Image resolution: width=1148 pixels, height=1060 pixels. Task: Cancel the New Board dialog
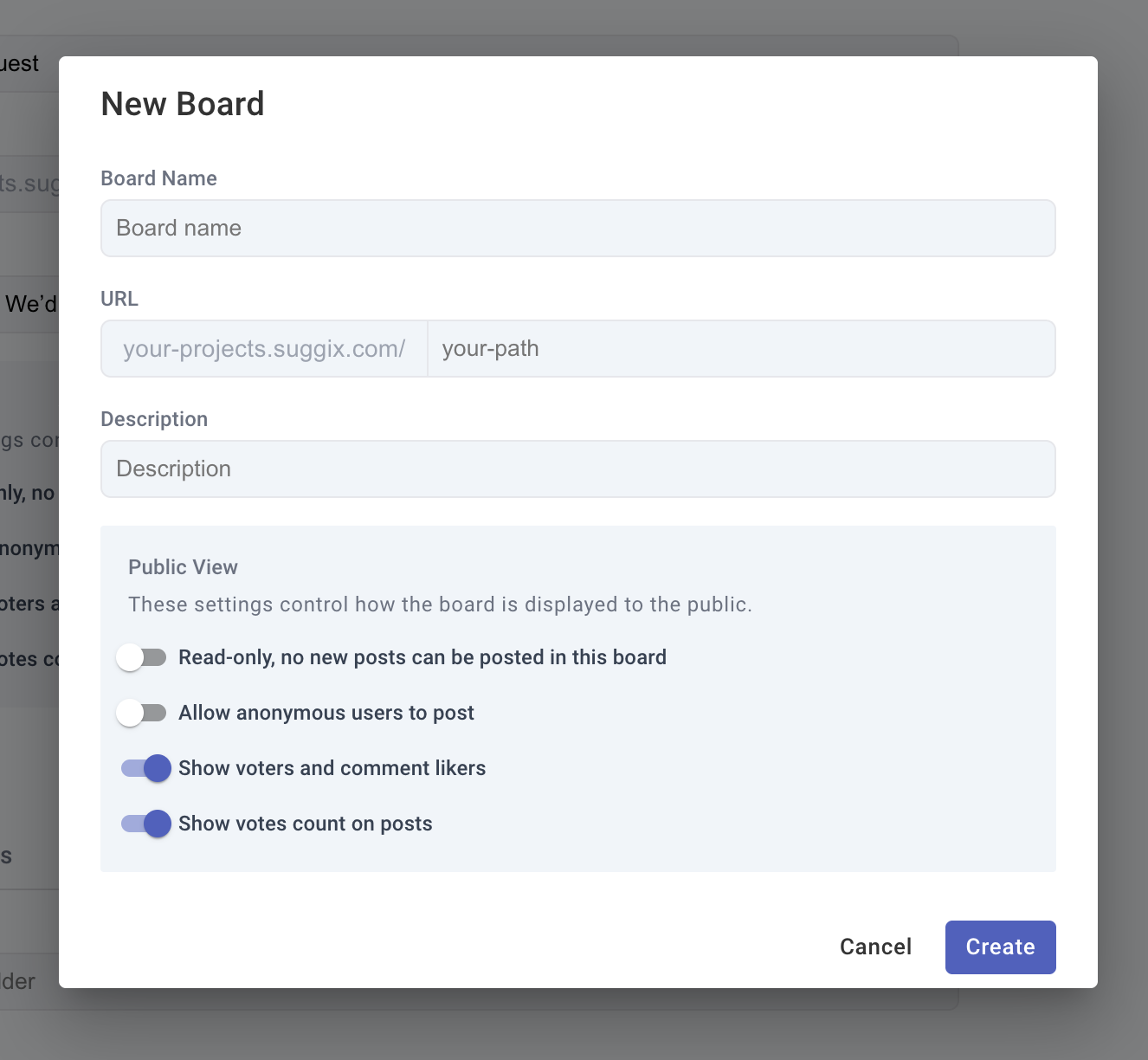click(875, 947)
